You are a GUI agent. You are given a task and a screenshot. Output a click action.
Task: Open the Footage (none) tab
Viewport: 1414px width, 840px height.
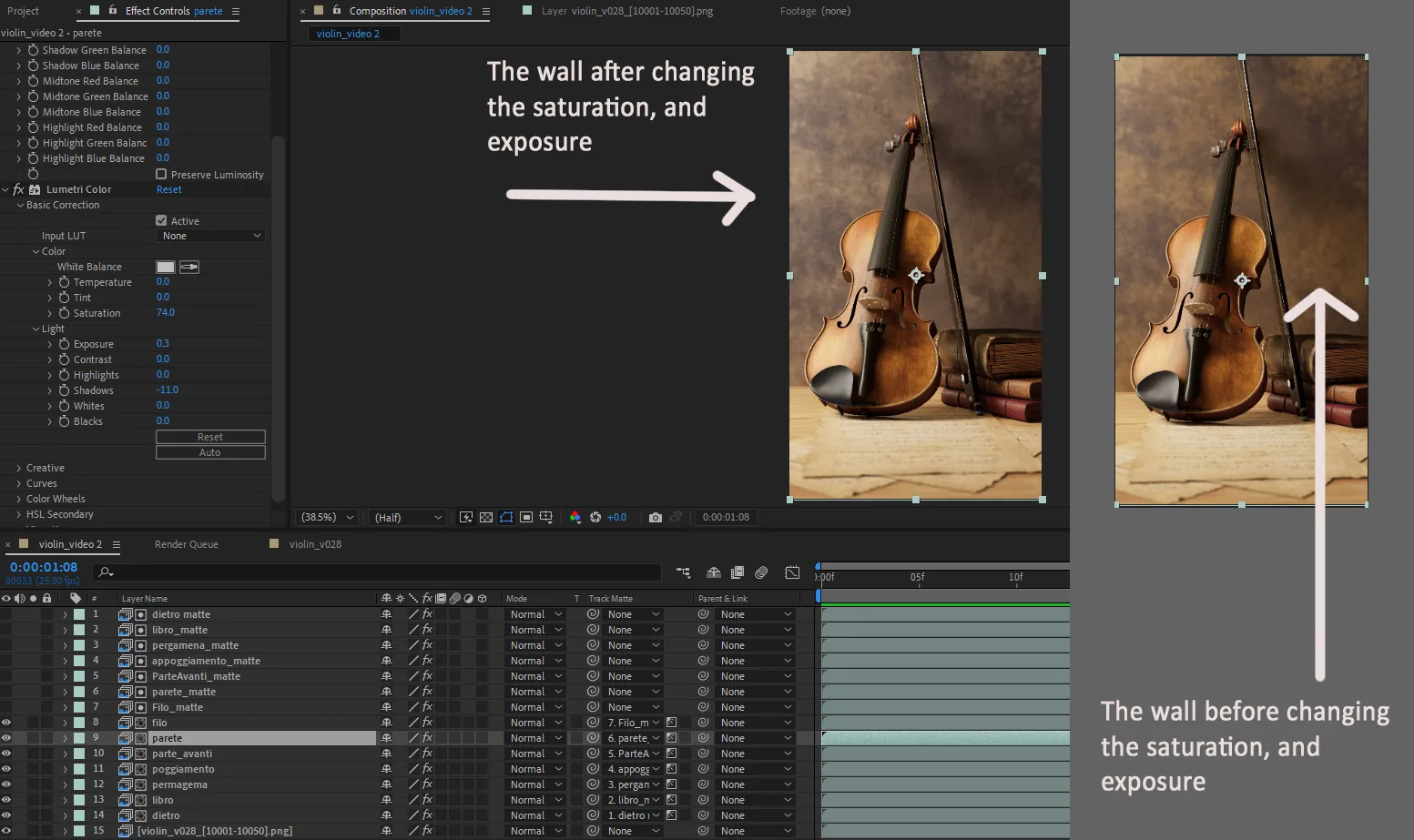click(815, 11)
